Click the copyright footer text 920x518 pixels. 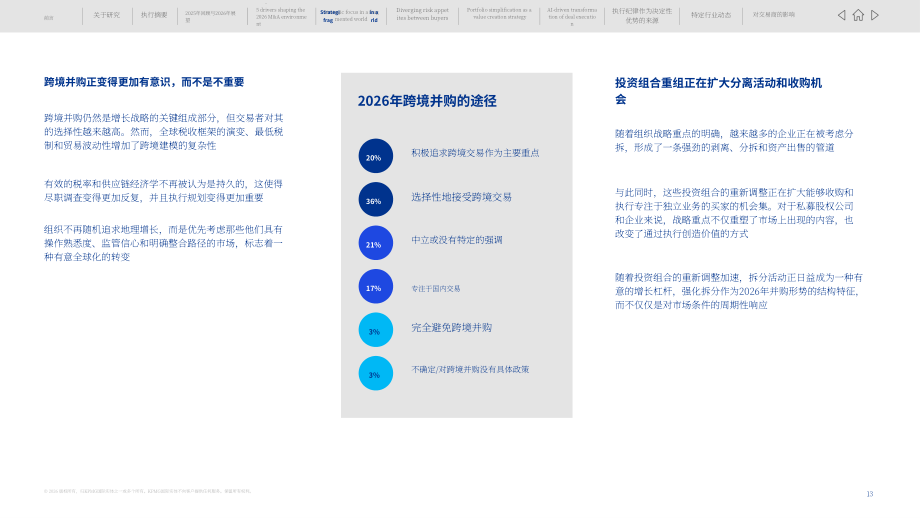[x=147, y=491]
